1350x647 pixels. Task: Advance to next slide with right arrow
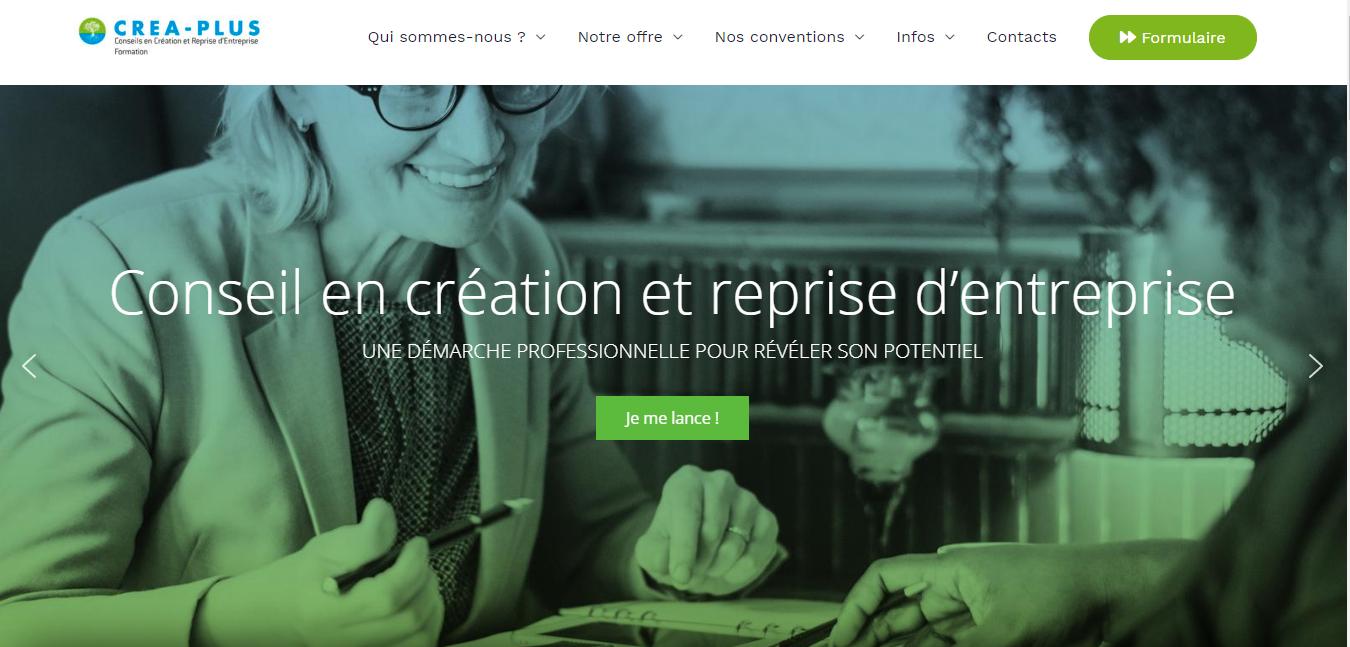(x=1316, y=366)
